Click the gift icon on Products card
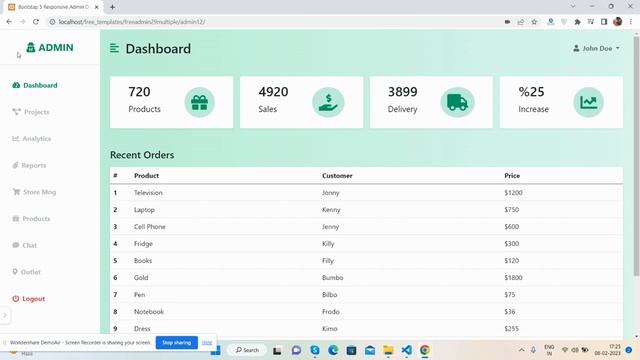The height and width of the screenshot is (360, 640). pos(200,102)
